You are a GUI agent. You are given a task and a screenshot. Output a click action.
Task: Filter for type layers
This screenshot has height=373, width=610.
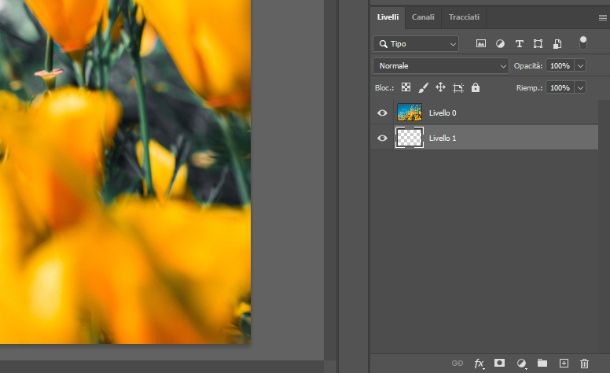coord(519,44)
